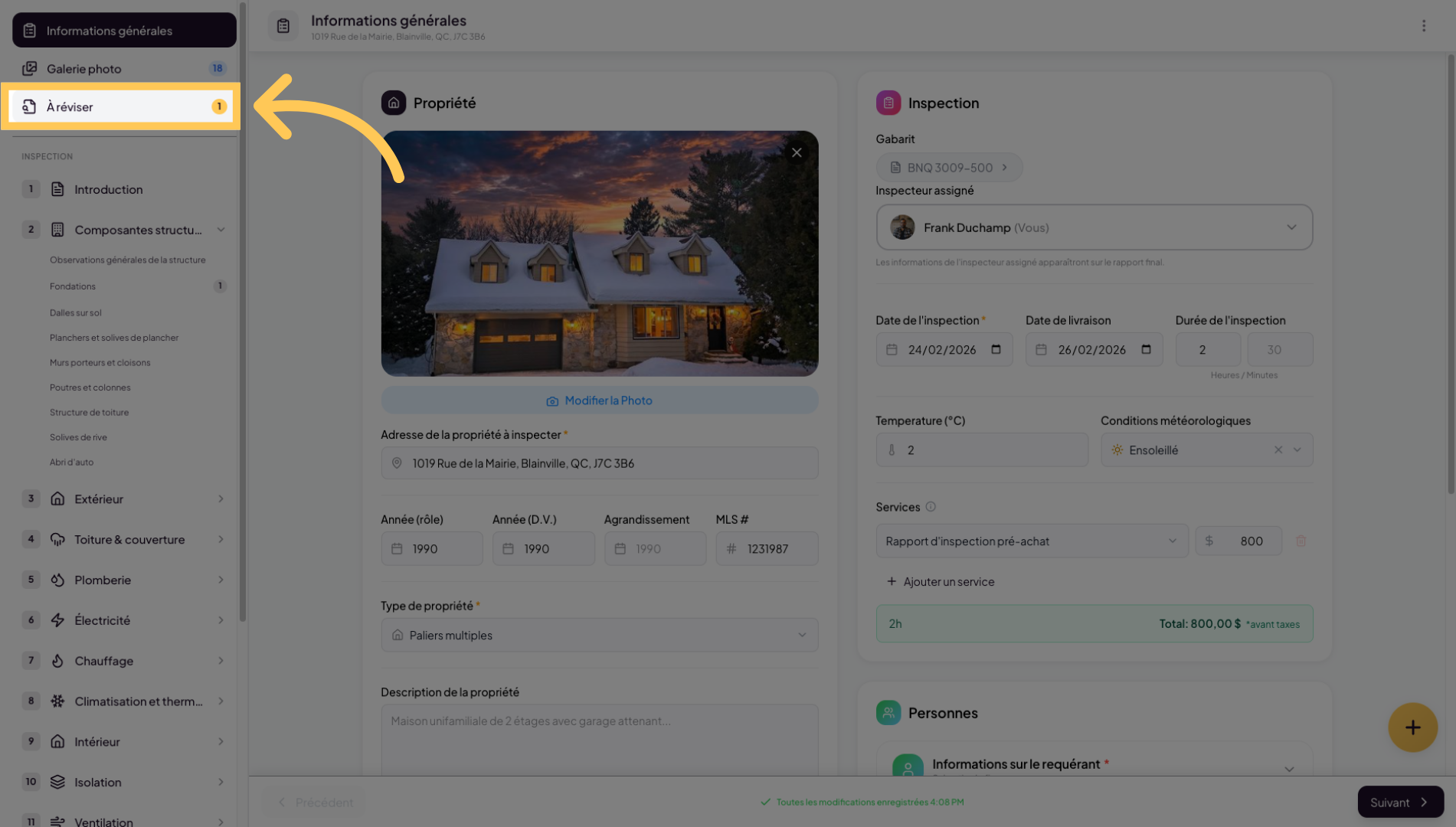Remove the property photo with X icon
Screen dimensions: 1456x827
click(x=797, y=152)
